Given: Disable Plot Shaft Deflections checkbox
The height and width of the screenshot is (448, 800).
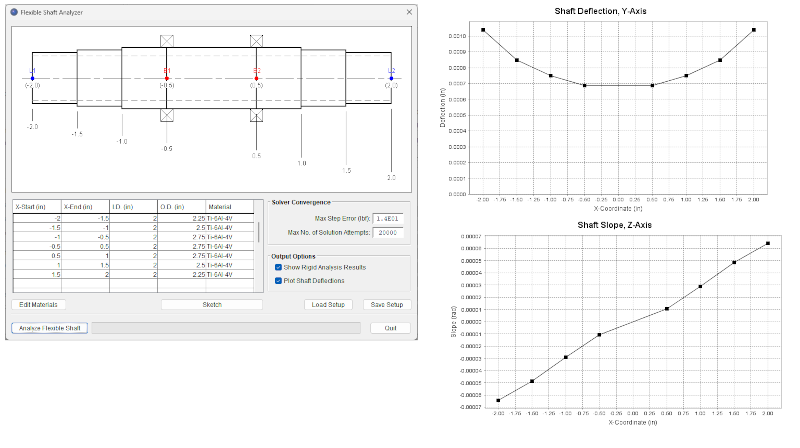Looking at the screenshot, I should click(278, 281).
